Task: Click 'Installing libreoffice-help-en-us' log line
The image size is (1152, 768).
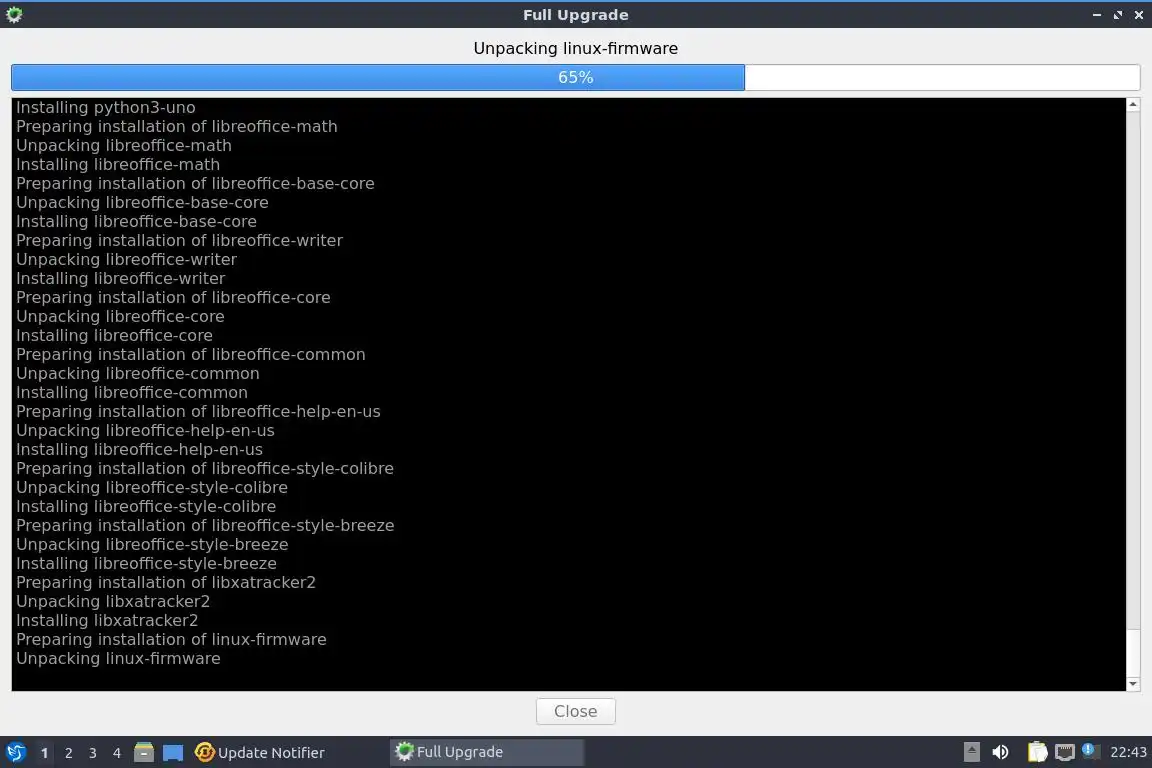Action: coord(140,450)
